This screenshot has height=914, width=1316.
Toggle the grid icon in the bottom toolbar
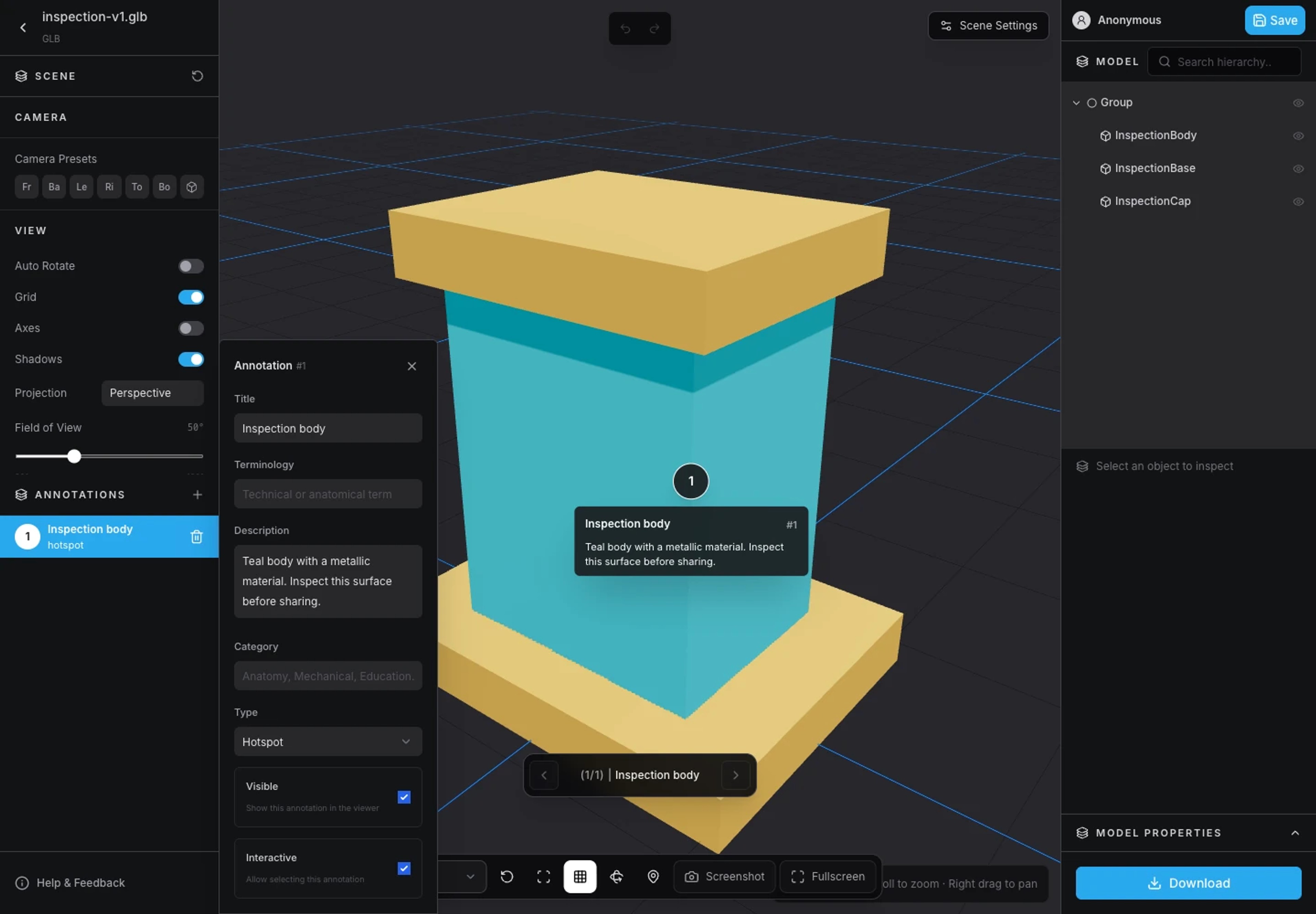[x=580, y=876]
